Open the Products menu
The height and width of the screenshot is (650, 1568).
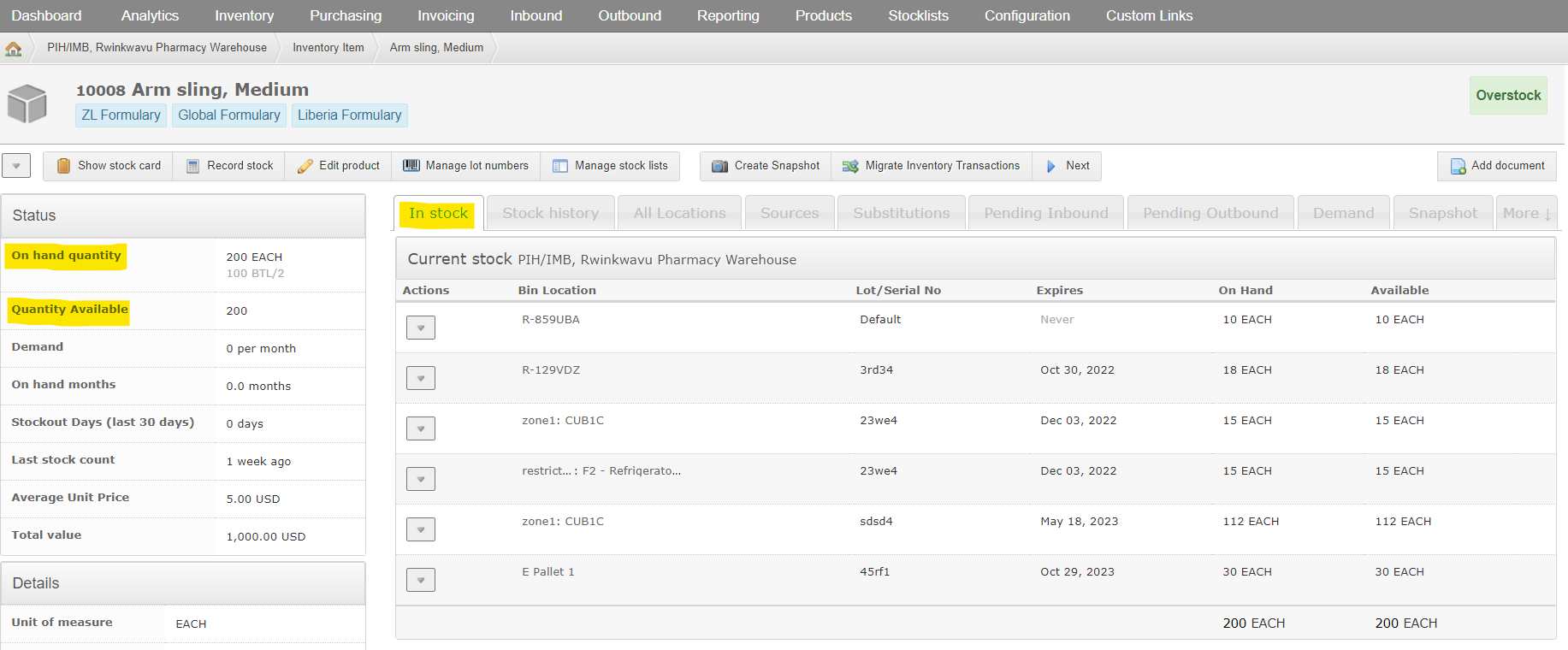(x=824, y=15)
